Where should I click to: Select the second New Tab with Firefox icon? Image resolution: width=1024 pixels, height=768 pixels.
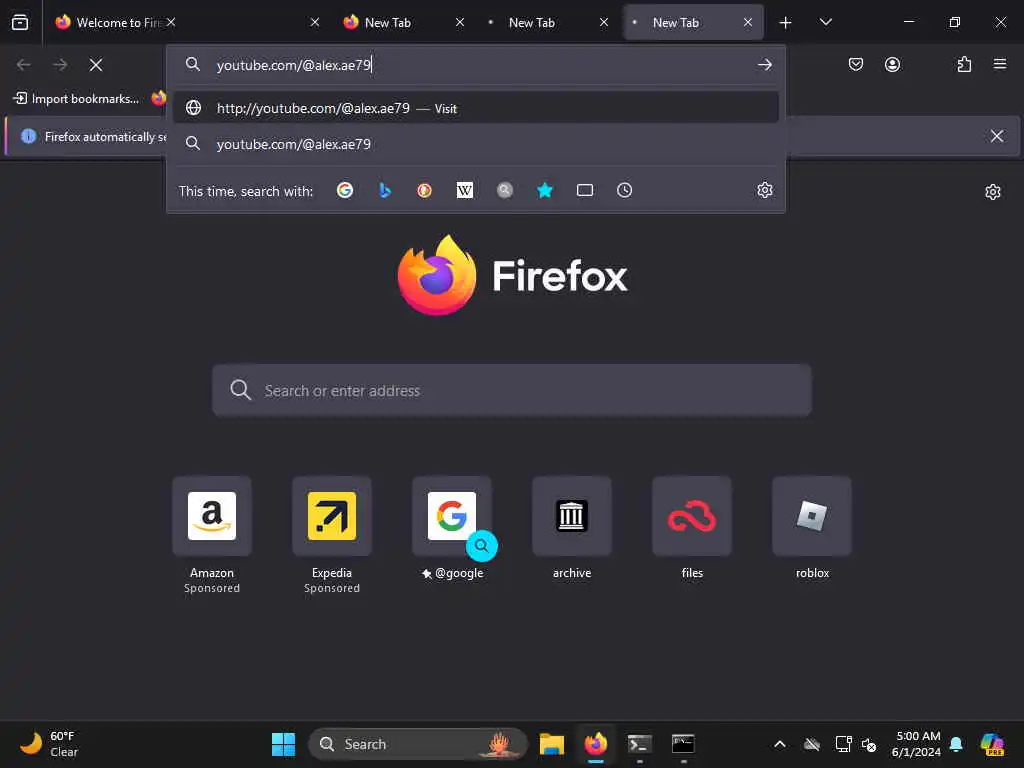pos(388,22)
